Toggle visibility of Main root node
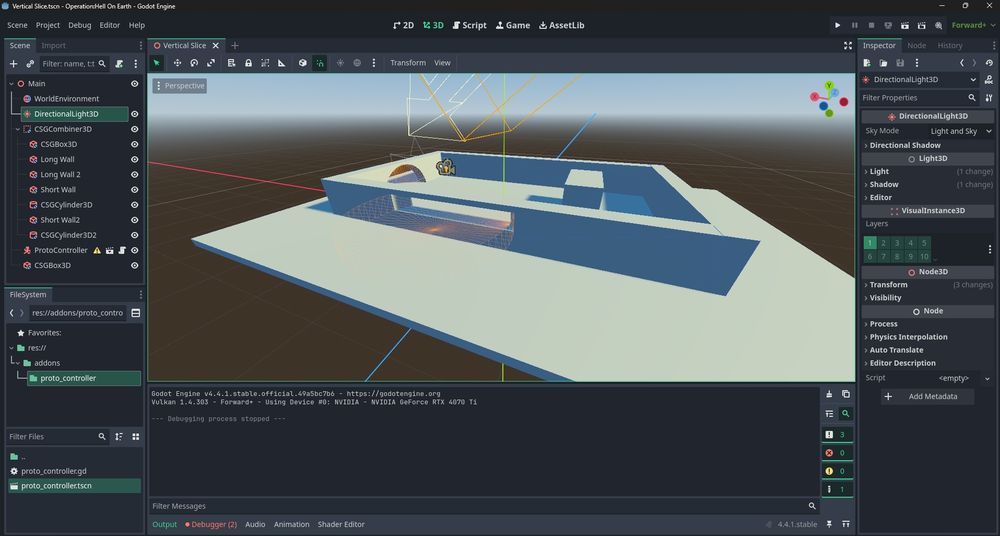 pyautogui.click(x=135, y=84)
